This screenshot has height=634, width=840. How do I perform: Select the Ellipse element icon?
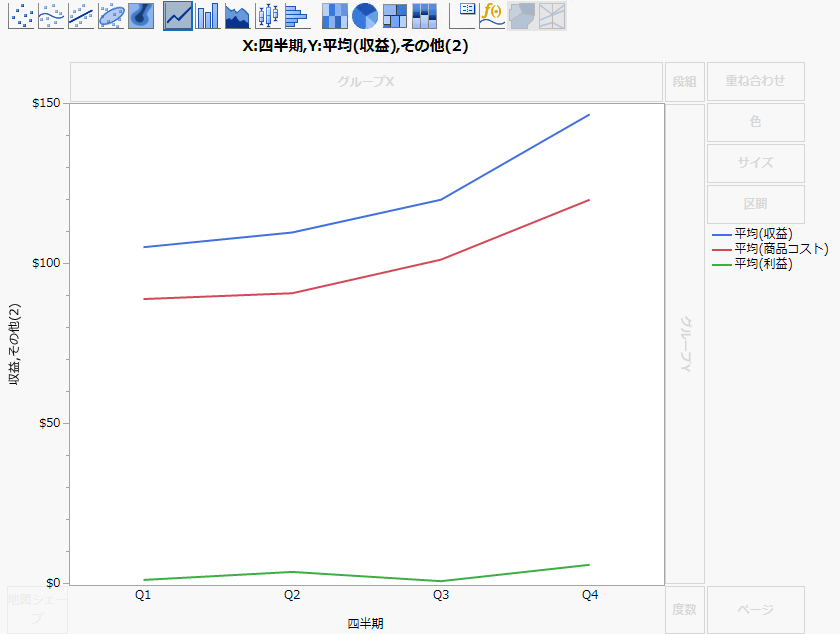pos(111,16)
